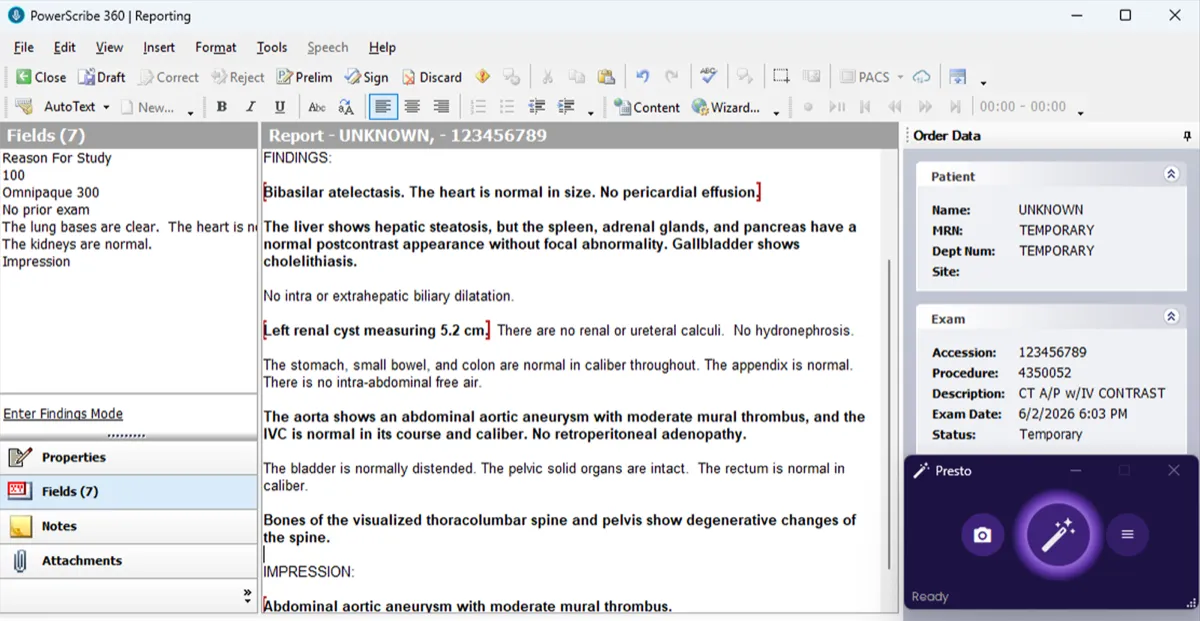Collapse the Exam section
The height and width of the screenshot is (621, 1200).
coord(1171,317)
